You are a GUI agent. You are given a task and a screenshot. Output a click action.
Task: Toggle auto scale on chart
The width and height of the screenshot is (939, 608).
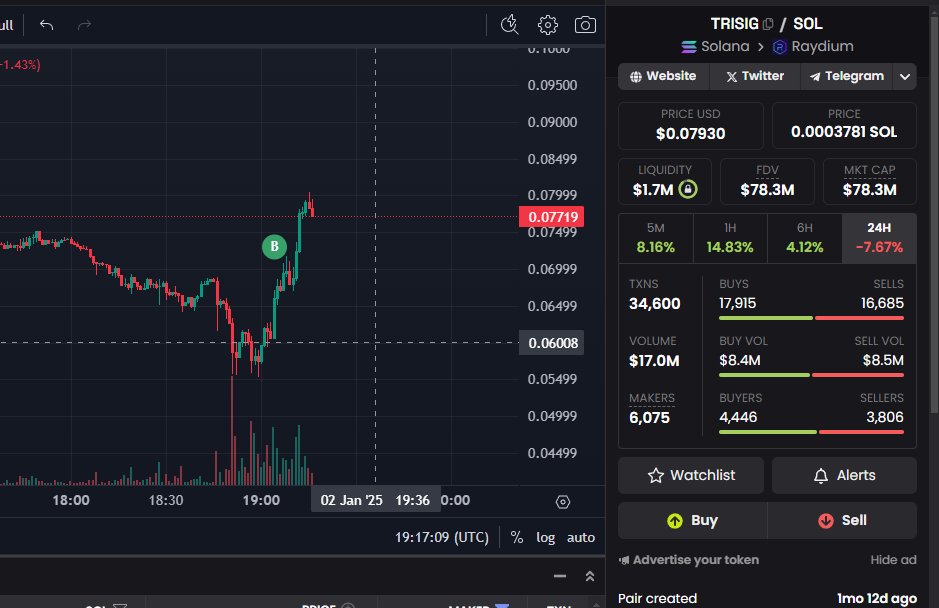[580, 537]
